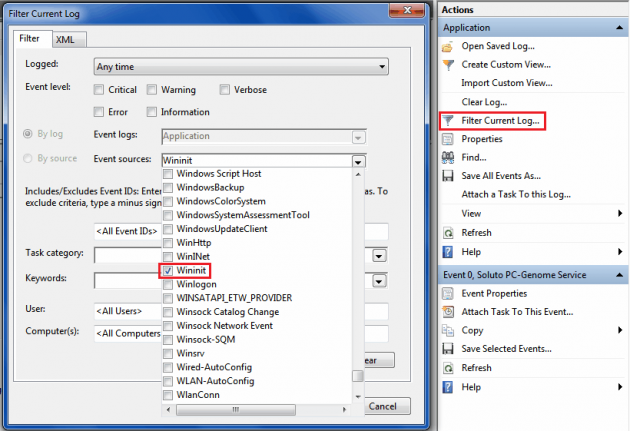Click the Copy icon in Actions pane
The height and width of the screenshot is (431, 630).
click(x=449, y=330)
